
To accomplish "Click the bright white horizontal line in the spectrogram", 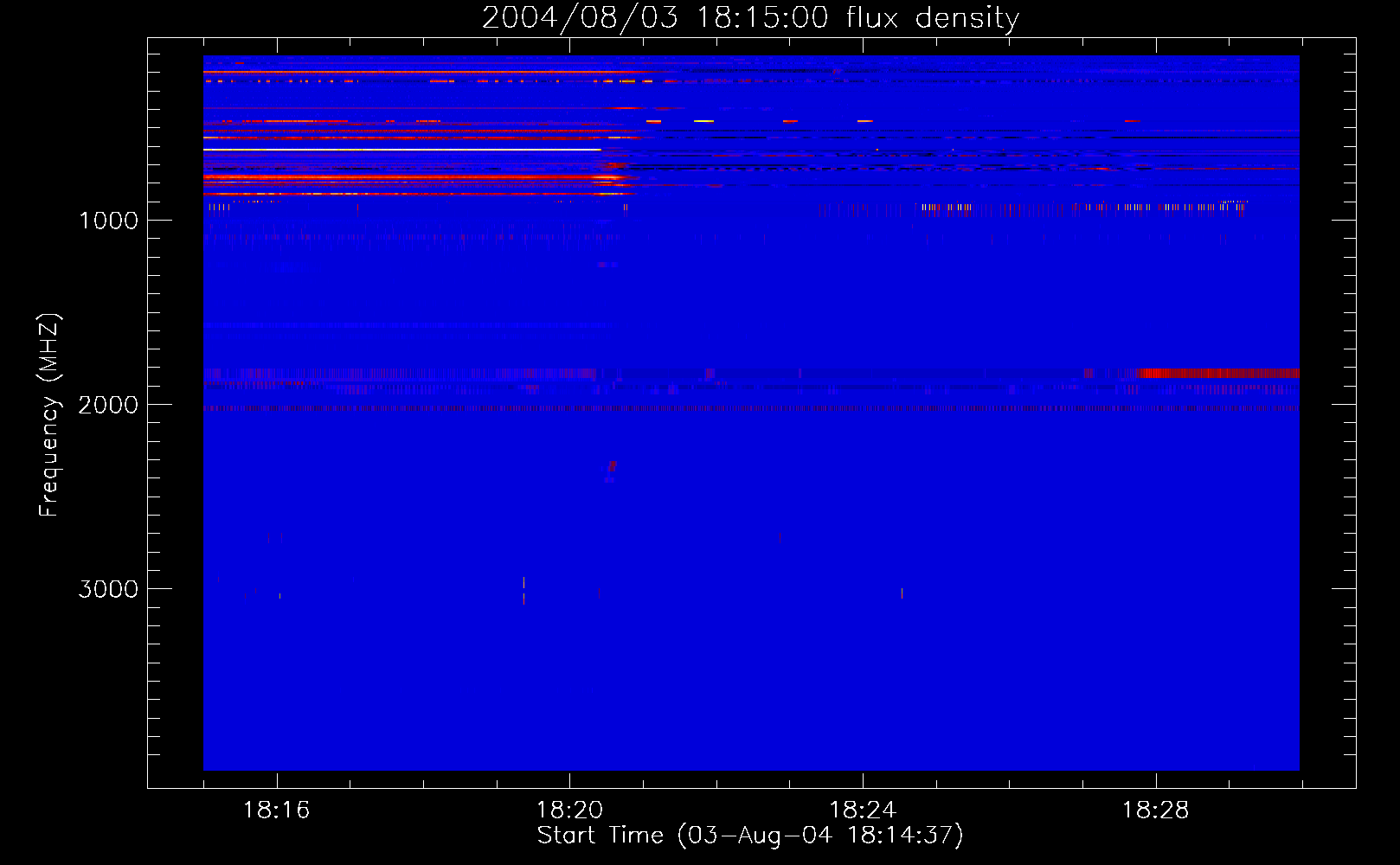I will pyautogui.click(x=402, y=150).
